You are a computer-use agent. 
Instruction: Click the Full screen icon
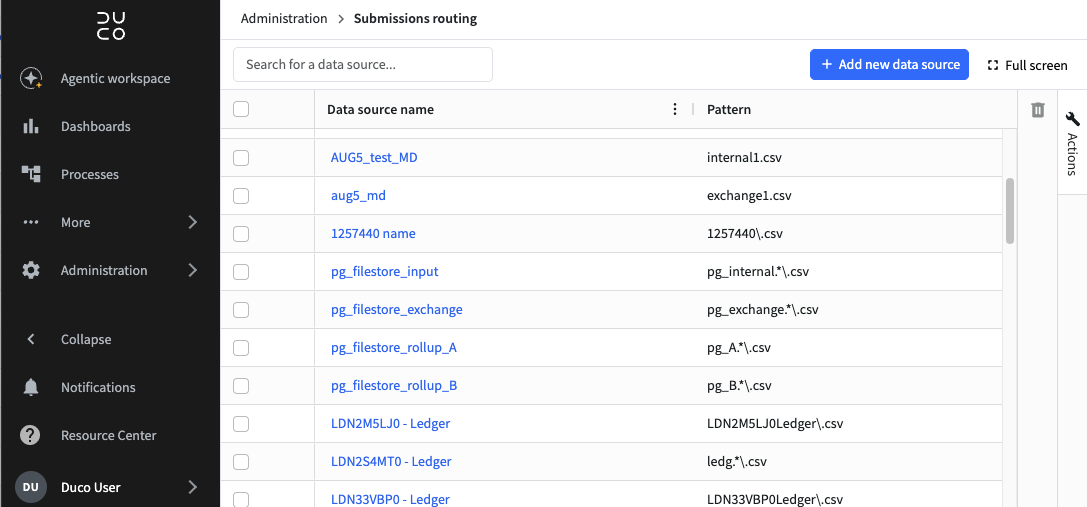[x=992, y=65]
